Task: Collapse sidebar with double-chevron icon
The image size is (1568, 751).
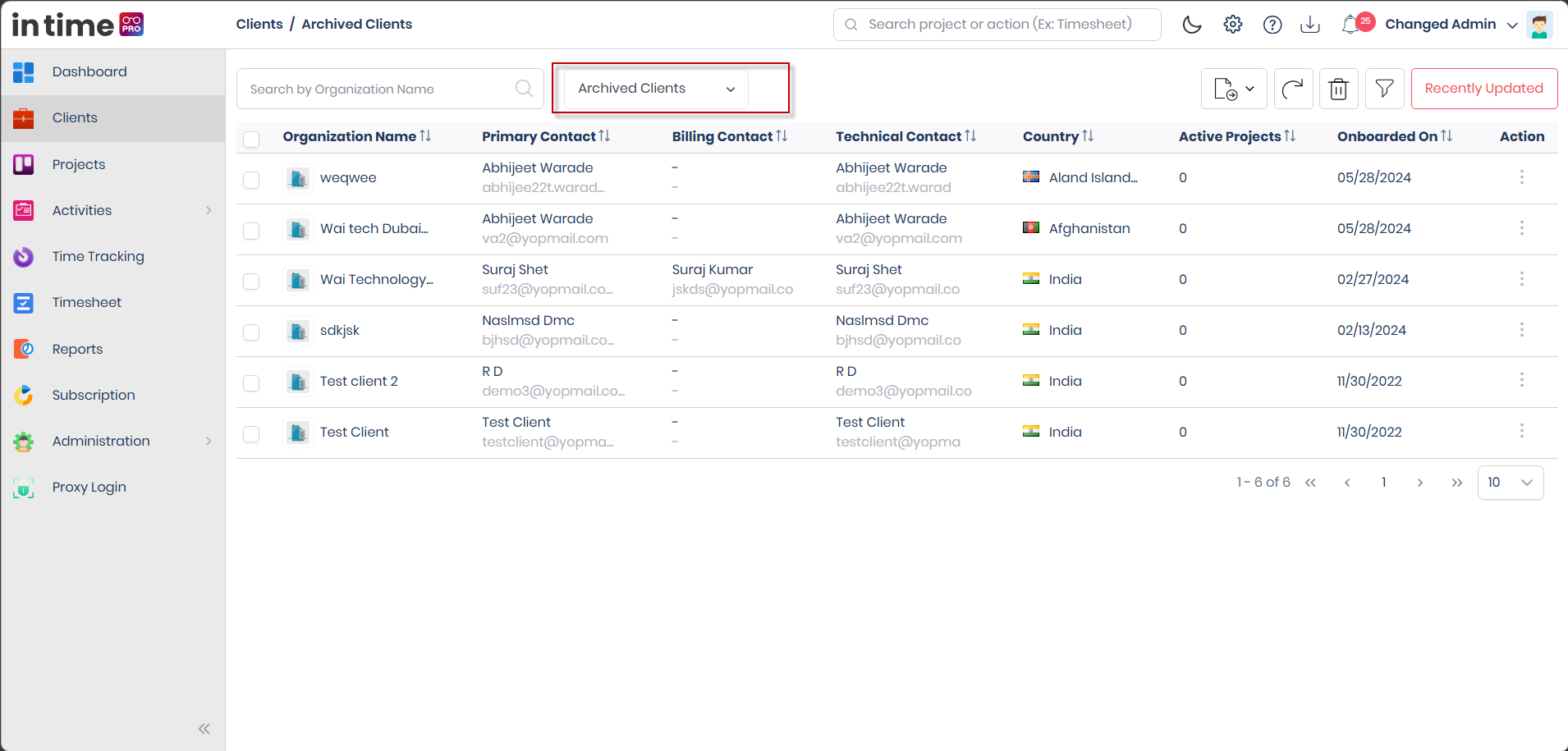Action: click(204, 729)
